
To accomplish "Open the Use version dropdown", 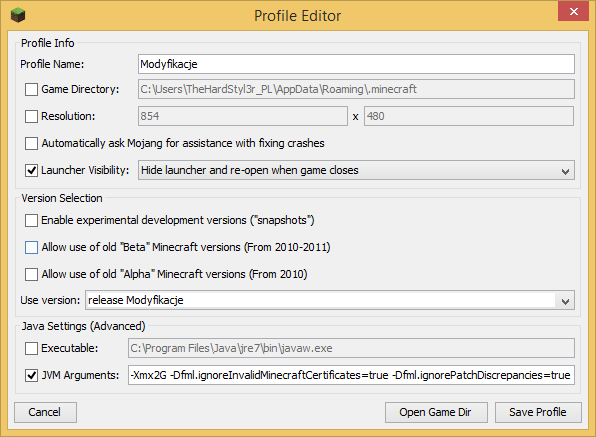I will 330,300.
